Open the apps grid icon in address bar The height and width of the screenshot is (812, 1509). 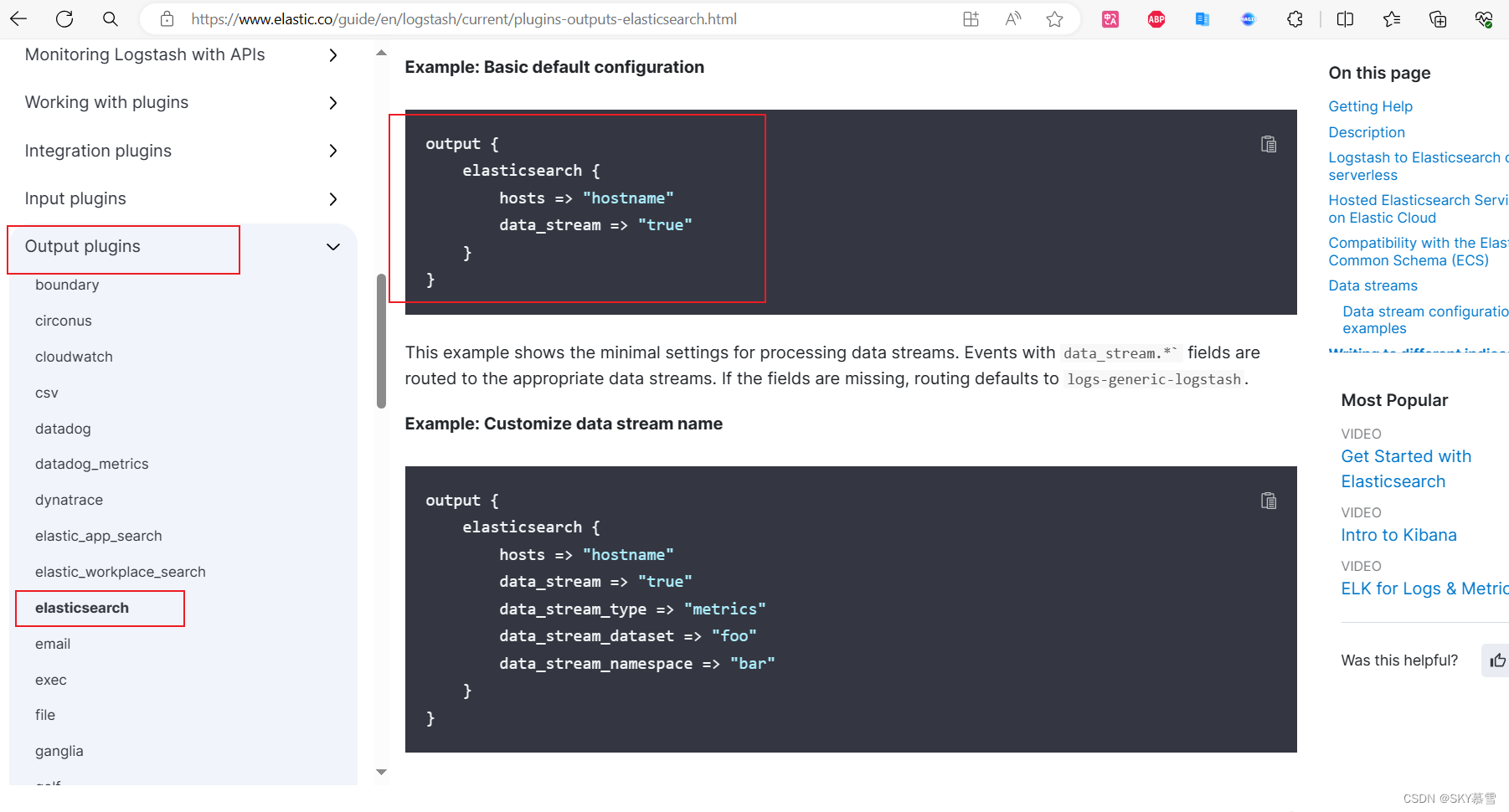click(971, 18)
